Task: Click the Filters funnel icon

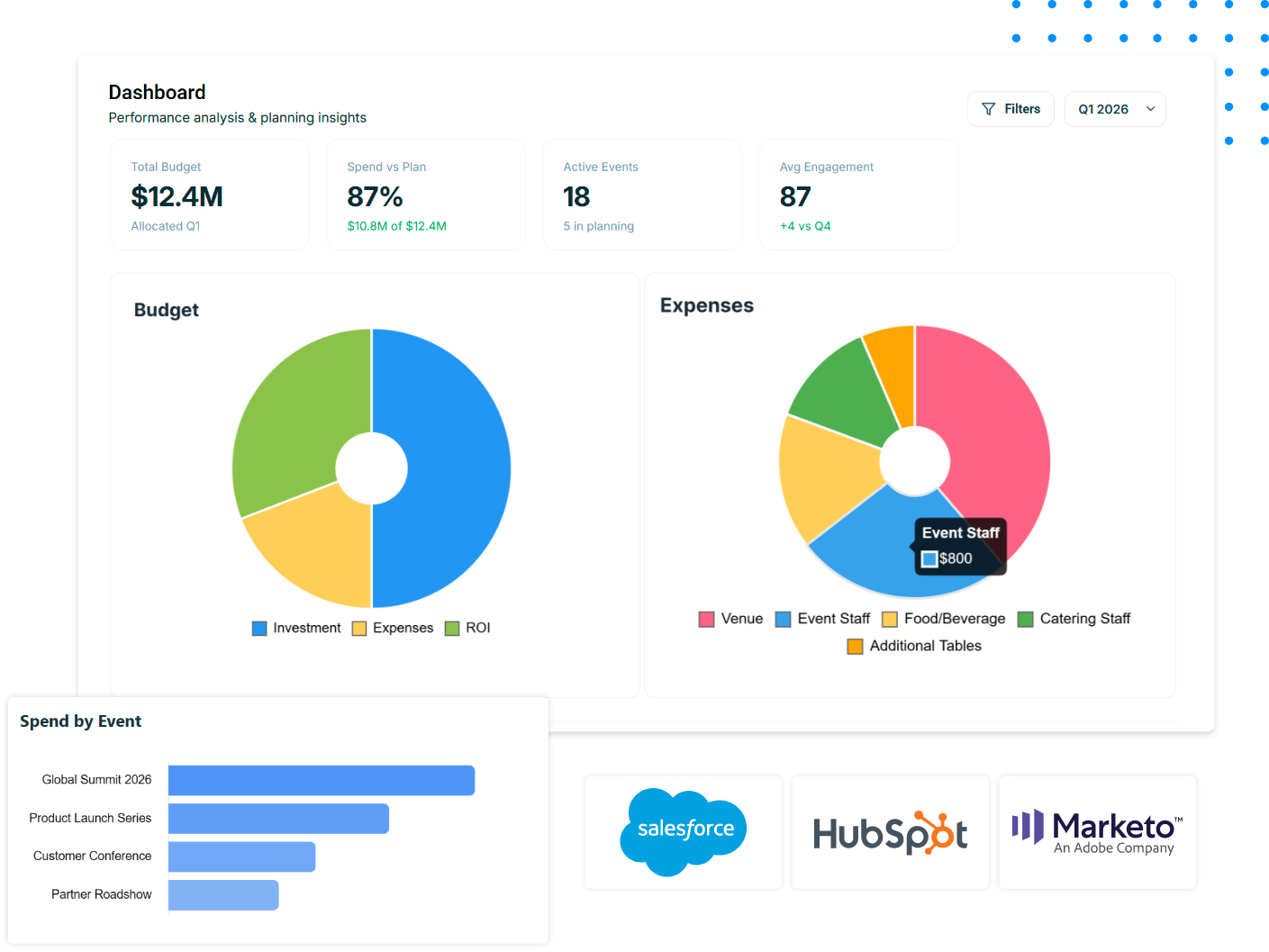Action: point(987,108)
